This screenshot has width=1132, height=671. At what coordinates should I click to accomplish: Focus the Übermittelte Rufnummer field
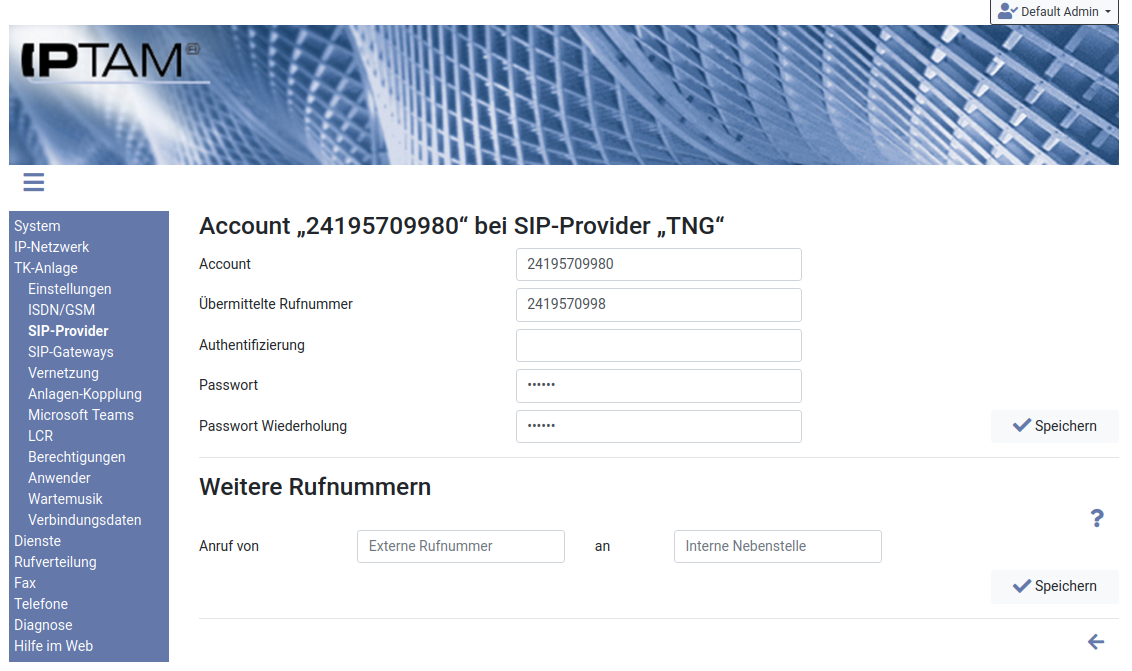pyautogui.click(x=658, y=305)
